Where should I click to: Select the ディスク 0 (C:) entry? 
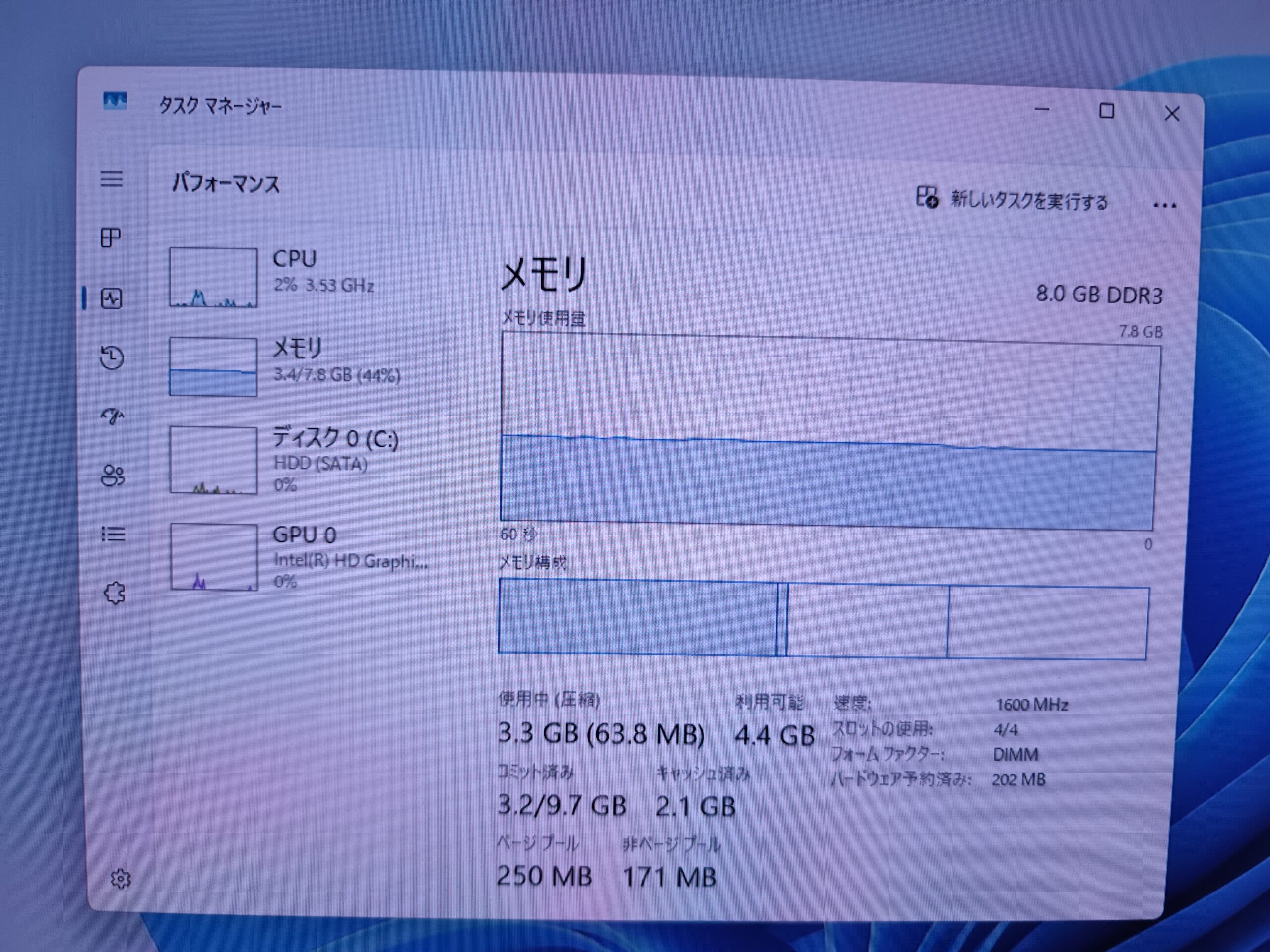coord(306,460)
